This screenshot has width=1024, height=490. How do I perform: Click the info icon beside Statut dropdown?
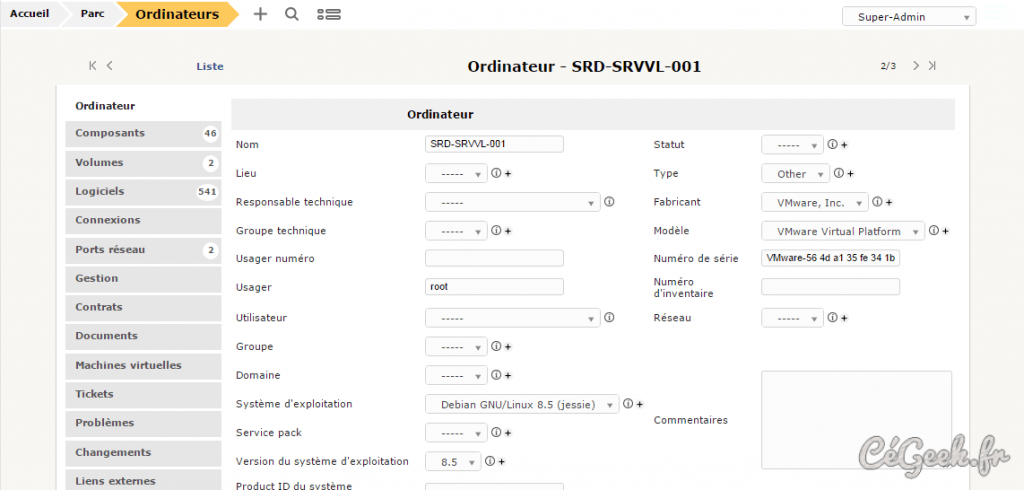click(x=832, y=145)
